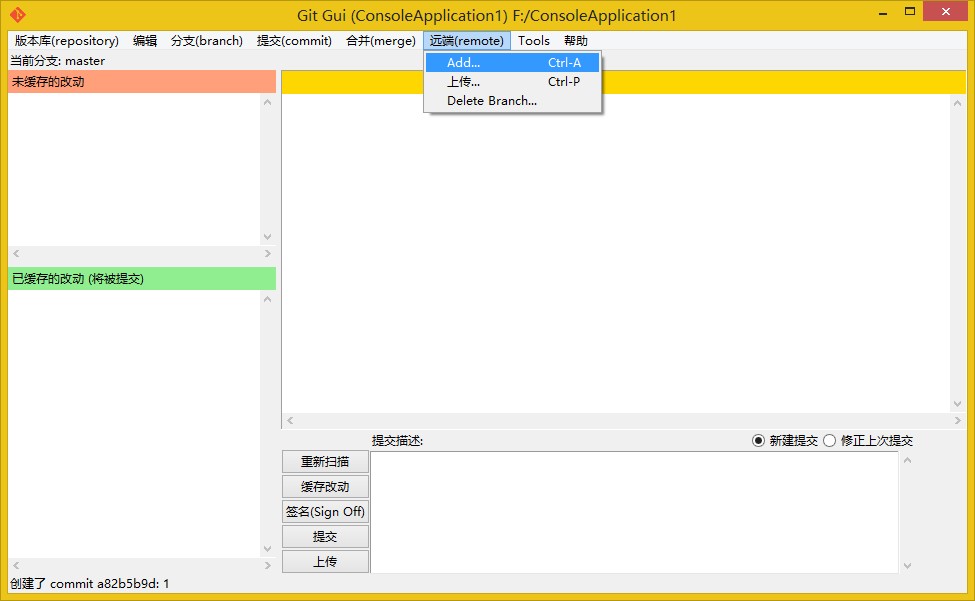Click the 上传 button below 提交

(x=325, y=561)
